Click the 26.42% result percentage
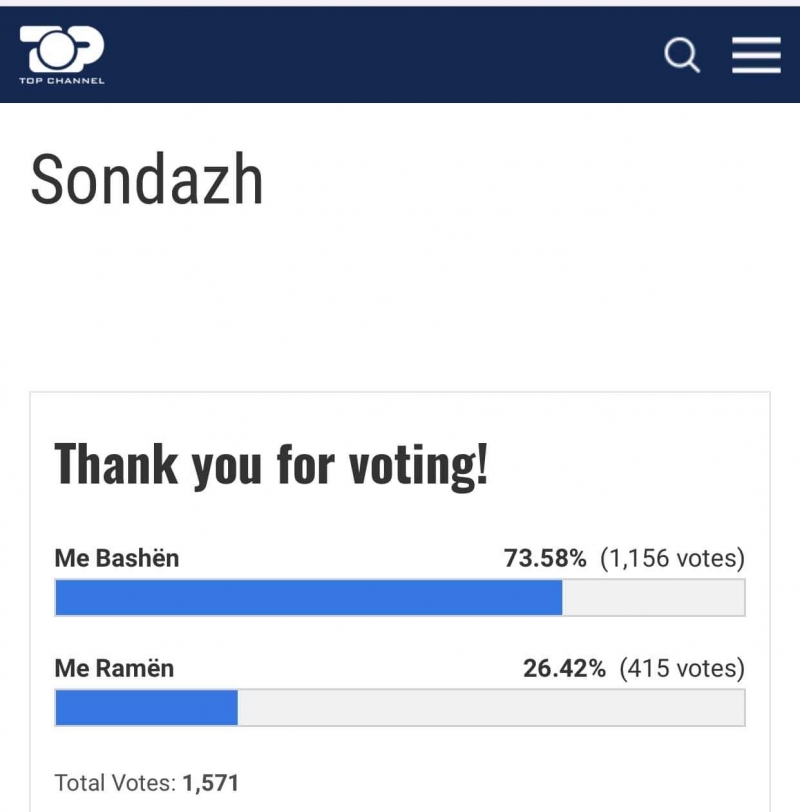The width and height of the screenshot is (800, 812). coord(564,668)
